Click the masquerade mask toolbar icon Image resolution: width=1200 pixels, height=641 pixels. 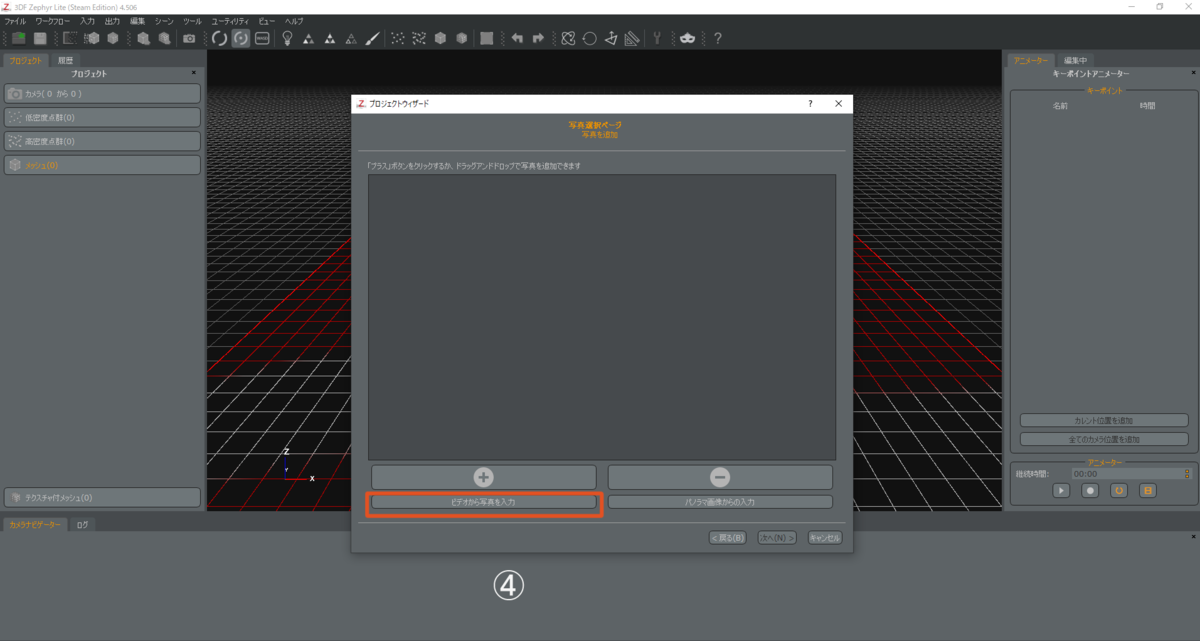[x=688, y=38]
